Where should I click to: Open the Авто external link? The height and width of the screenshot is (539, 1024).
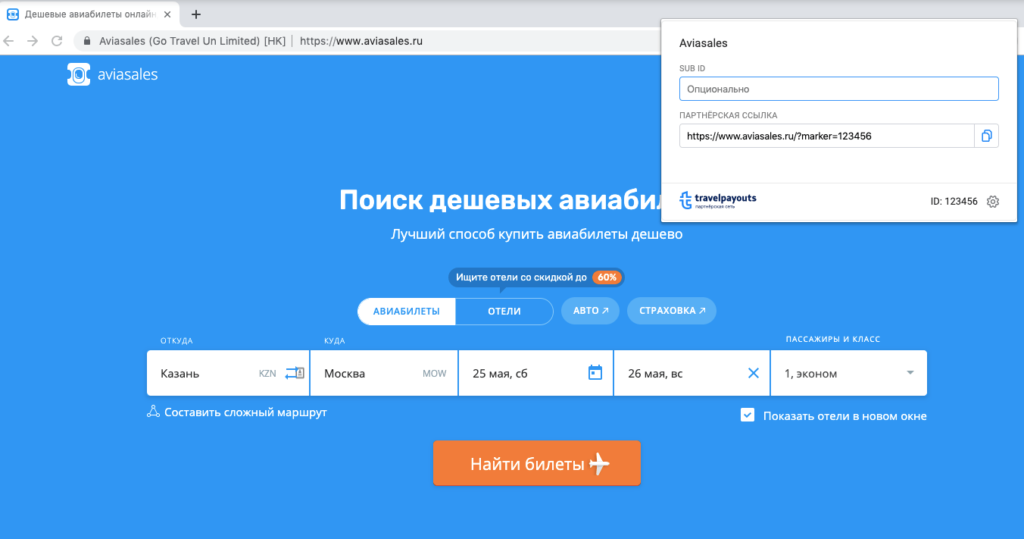click(590, 311)
